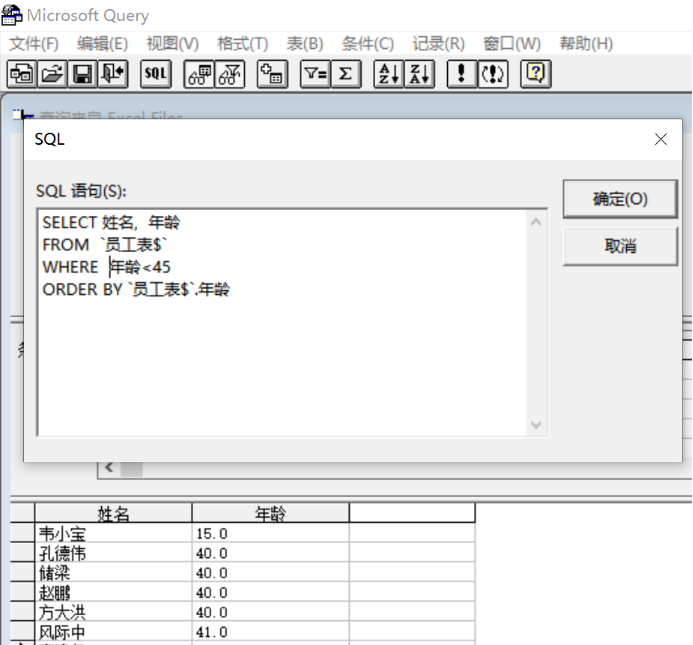Close the SQL dialog with the X
This screenshot has width=693, height=645.
(661, 139)
